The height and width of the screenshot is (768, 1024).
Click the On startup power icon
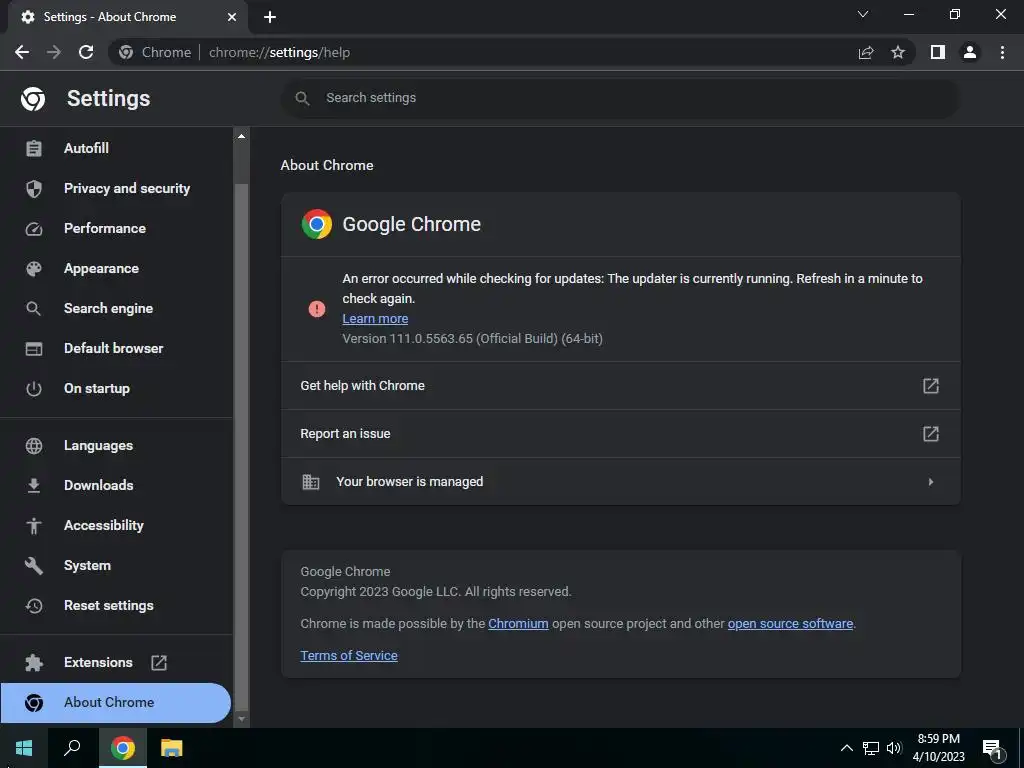pos(33,389)
